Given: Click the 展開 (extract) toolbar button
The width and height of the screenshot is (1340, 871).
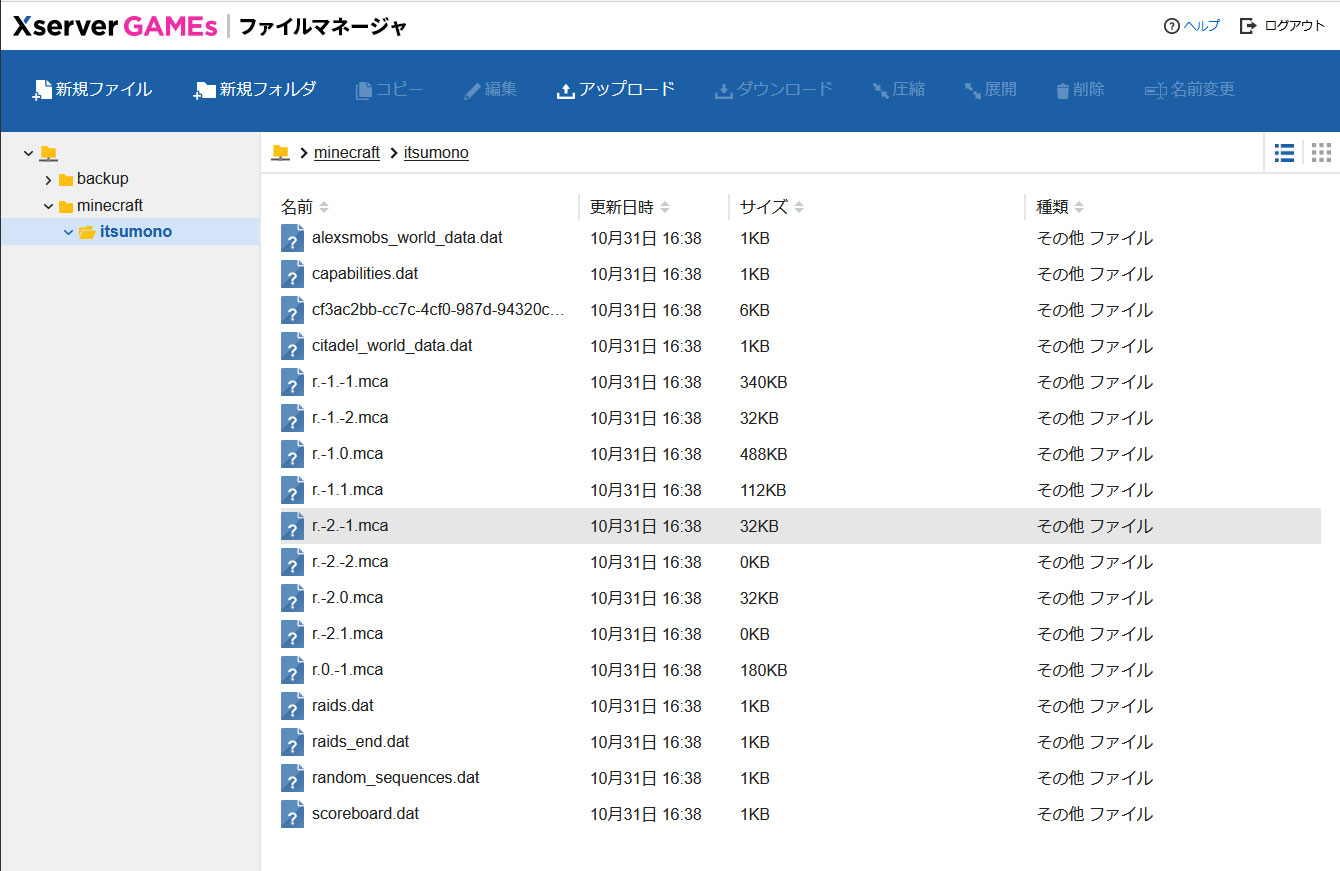Looking at the screenshot, I should click(990, 90).
